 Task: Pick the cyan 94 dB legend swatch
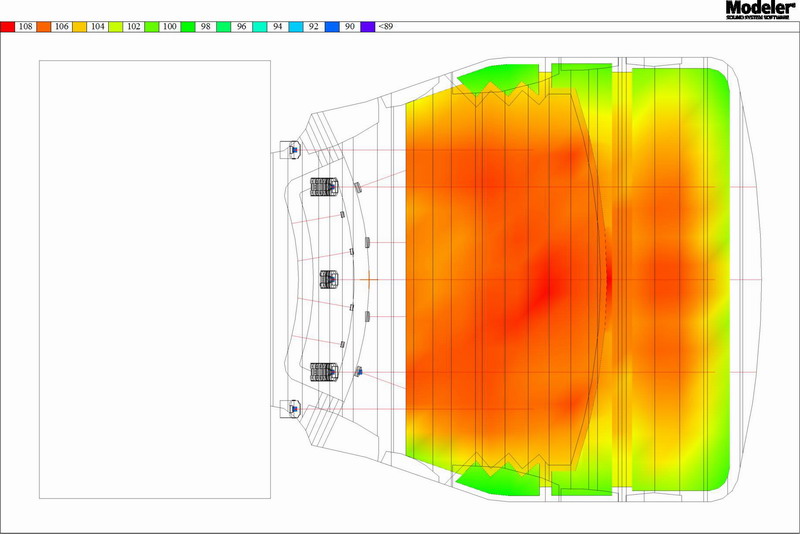[x=261, y=28]
